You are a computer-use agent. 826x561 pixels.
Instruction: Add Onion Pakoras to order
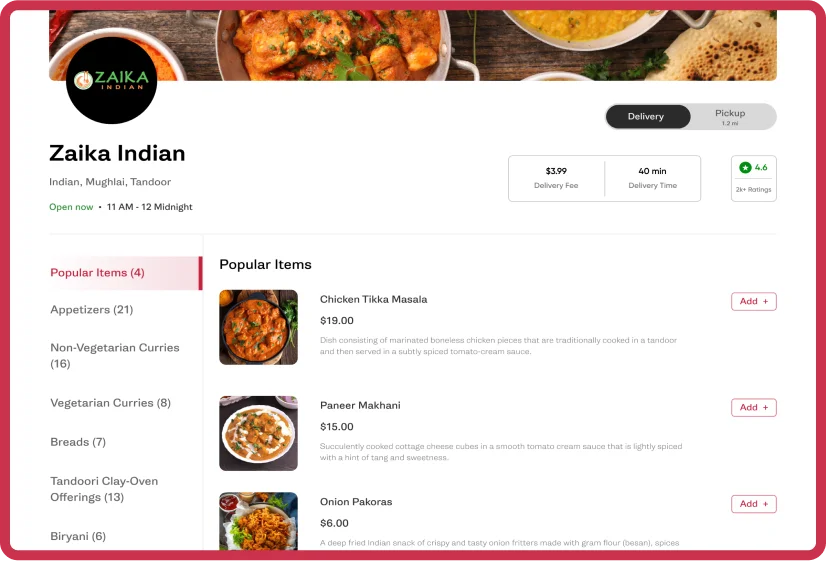[753, 504]
